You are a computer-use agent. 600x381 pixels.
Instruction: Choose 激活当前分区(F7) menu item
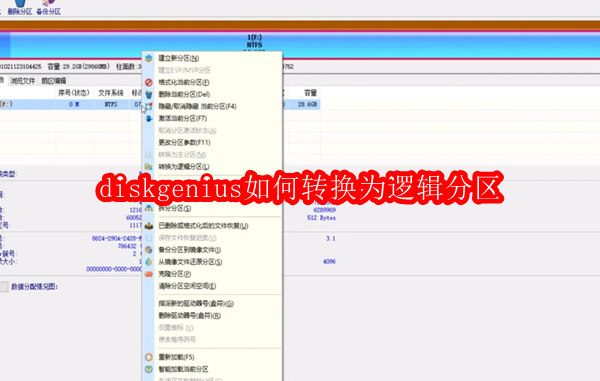point(183,119)
